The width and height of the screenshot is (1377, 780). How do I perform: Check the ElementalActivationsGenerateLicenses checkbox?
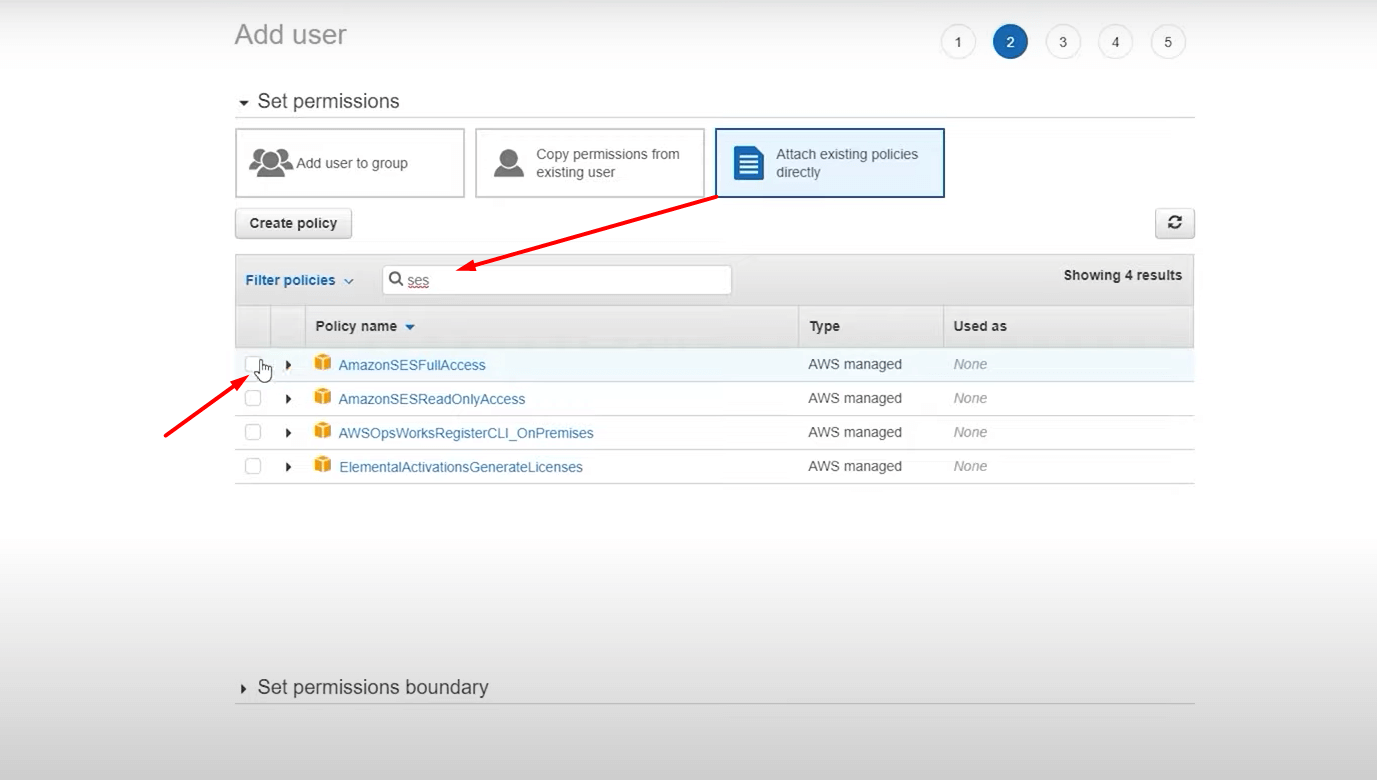[x=253, y=466]
